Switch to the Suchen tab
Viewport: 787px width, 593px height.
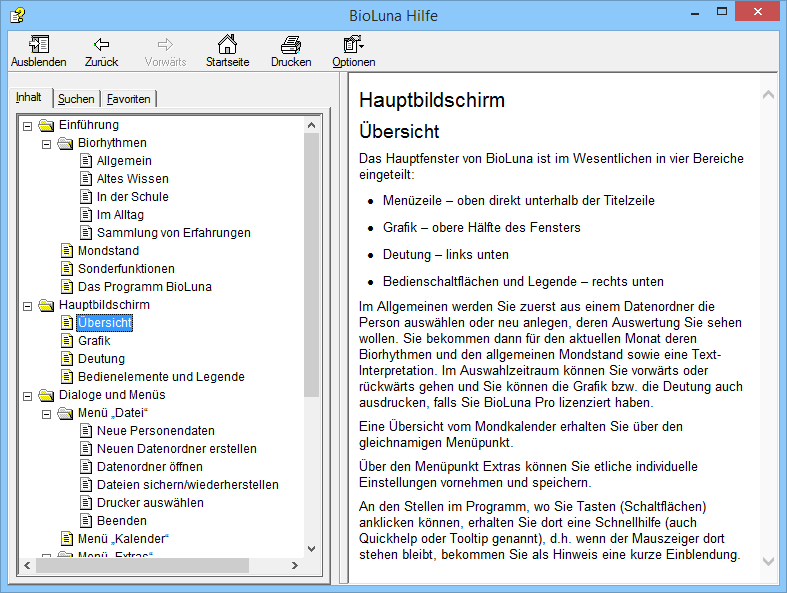[x=75, y=99]
